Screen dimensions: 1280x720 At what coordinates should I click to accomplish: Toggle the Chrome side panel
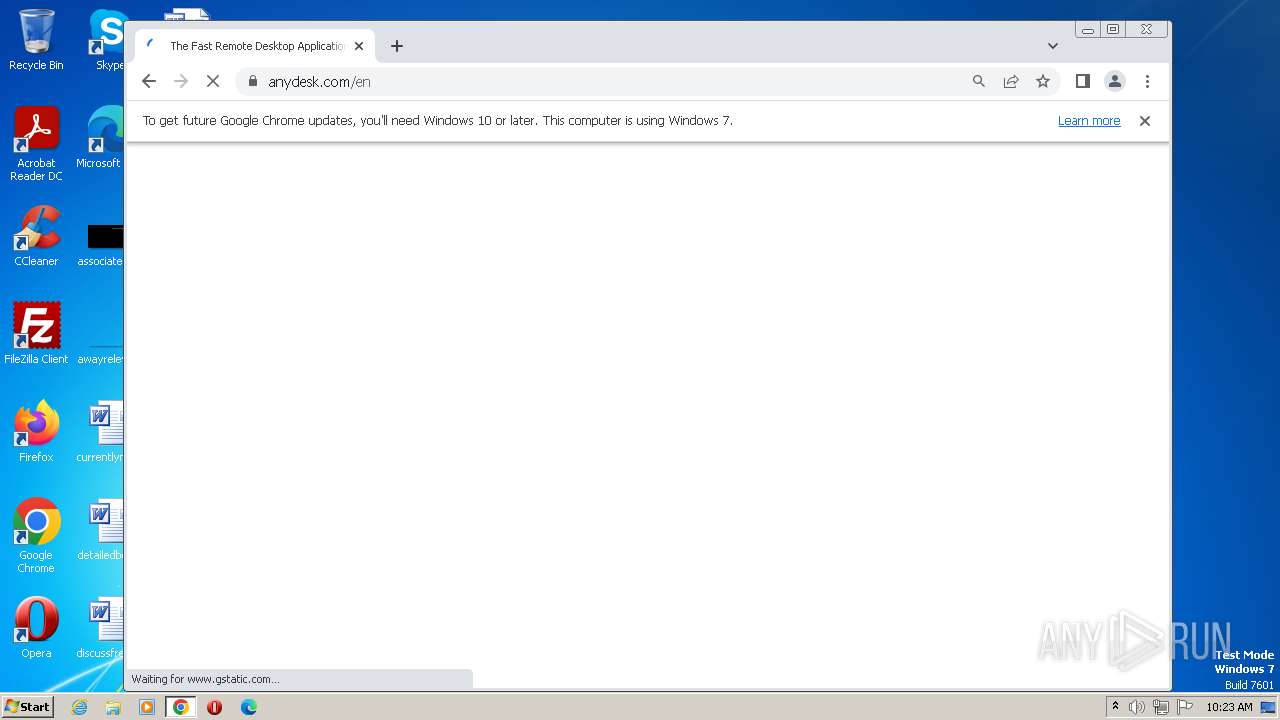[1082, 81]
